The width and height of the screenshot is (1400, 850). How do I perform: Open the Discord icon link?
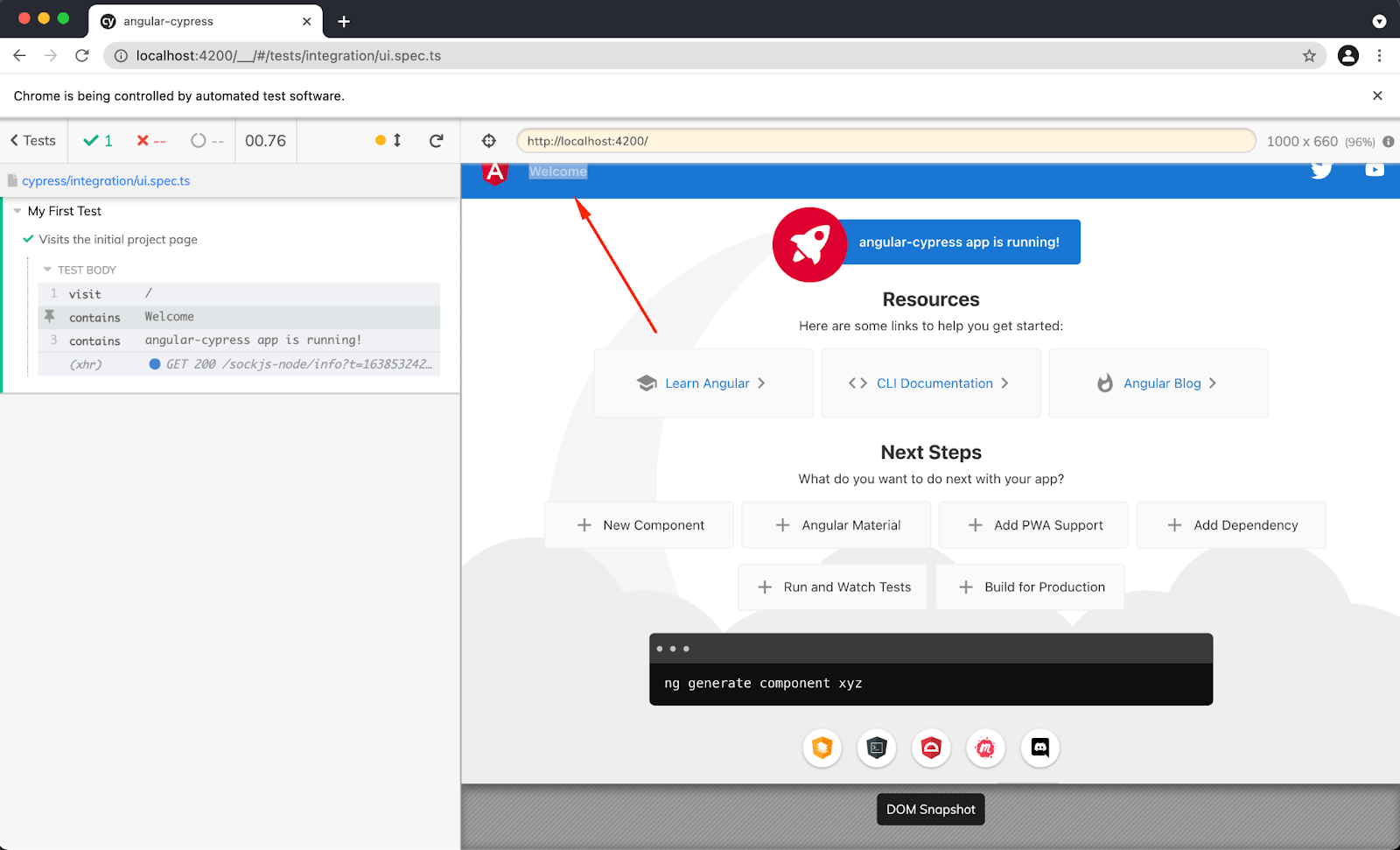tap(1040, 748)
